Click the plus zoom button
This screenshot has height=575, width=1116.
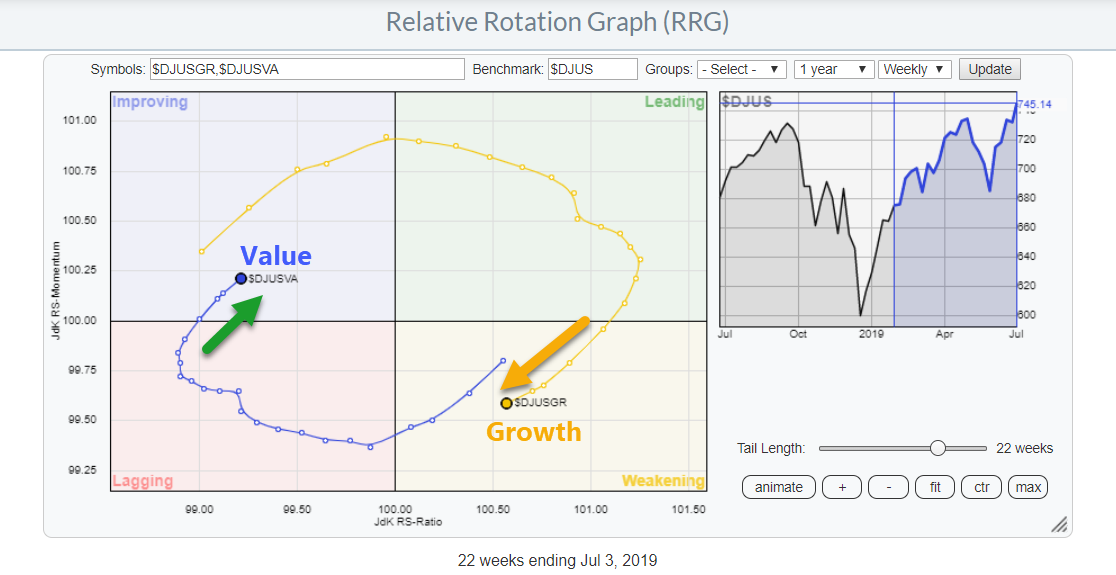tap(842, 487)
